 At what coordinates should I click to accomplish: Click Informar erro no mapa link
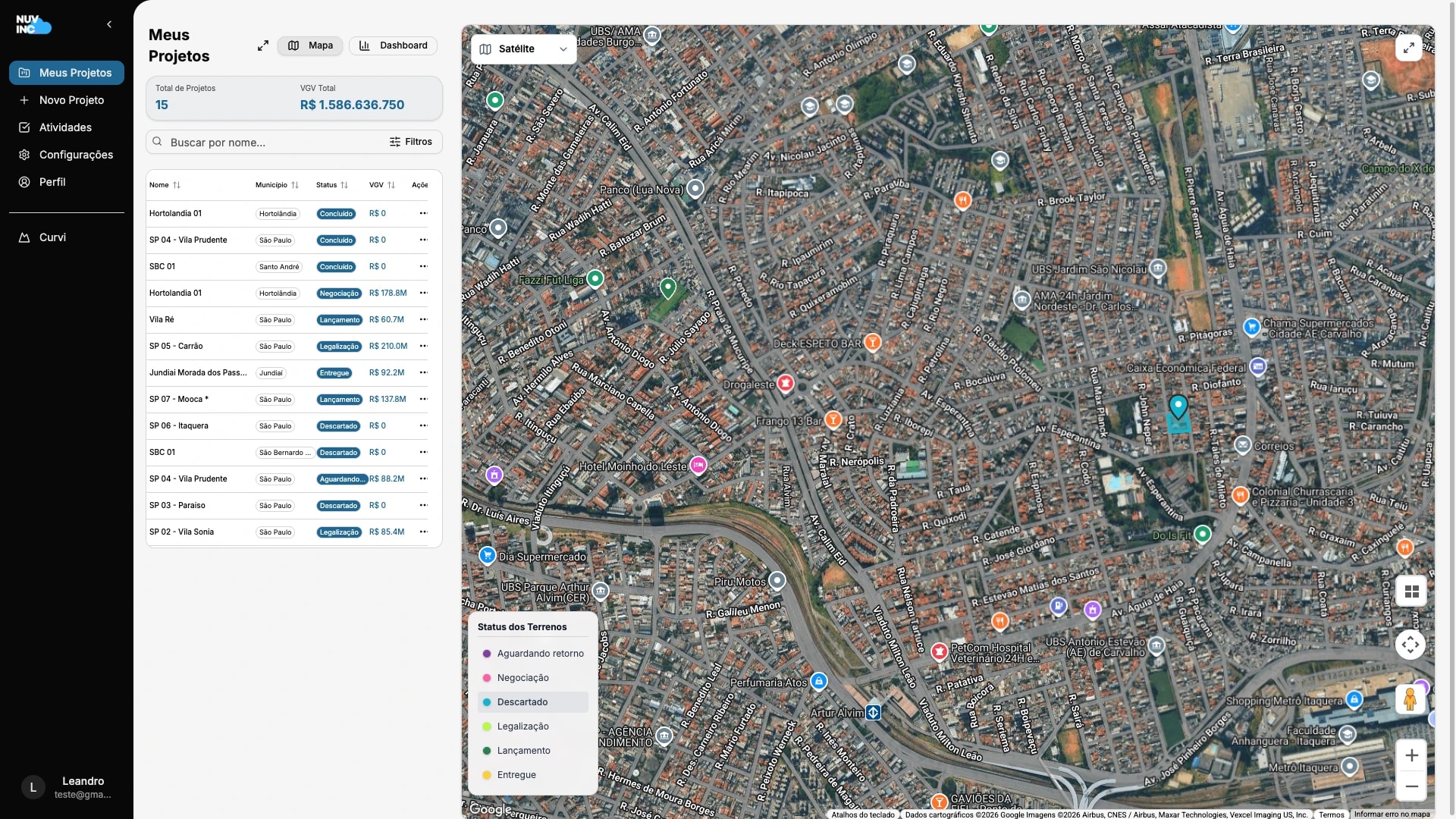[1392, 814]
